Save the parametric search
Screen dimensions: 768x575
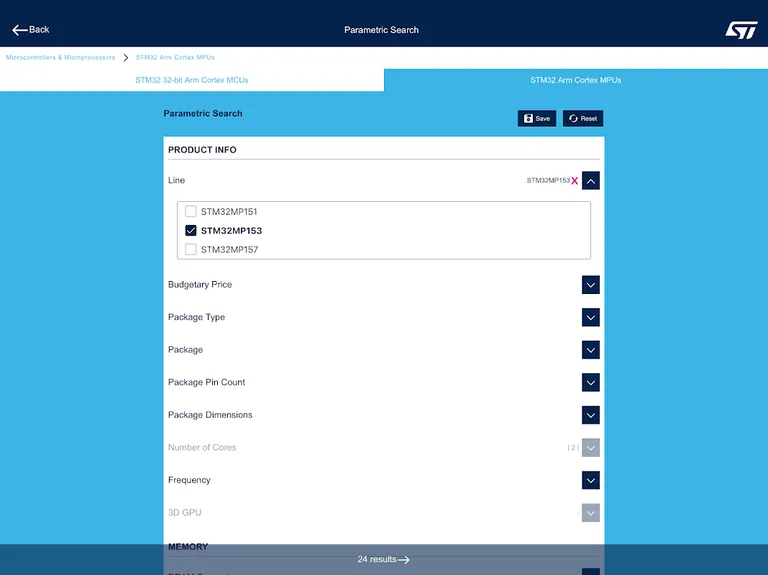pos(537,118)
